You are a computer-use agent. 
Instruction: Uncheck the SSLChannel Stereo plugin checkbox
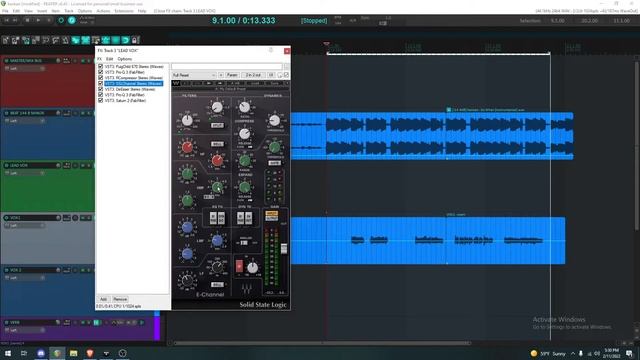[x=100, y=83]
